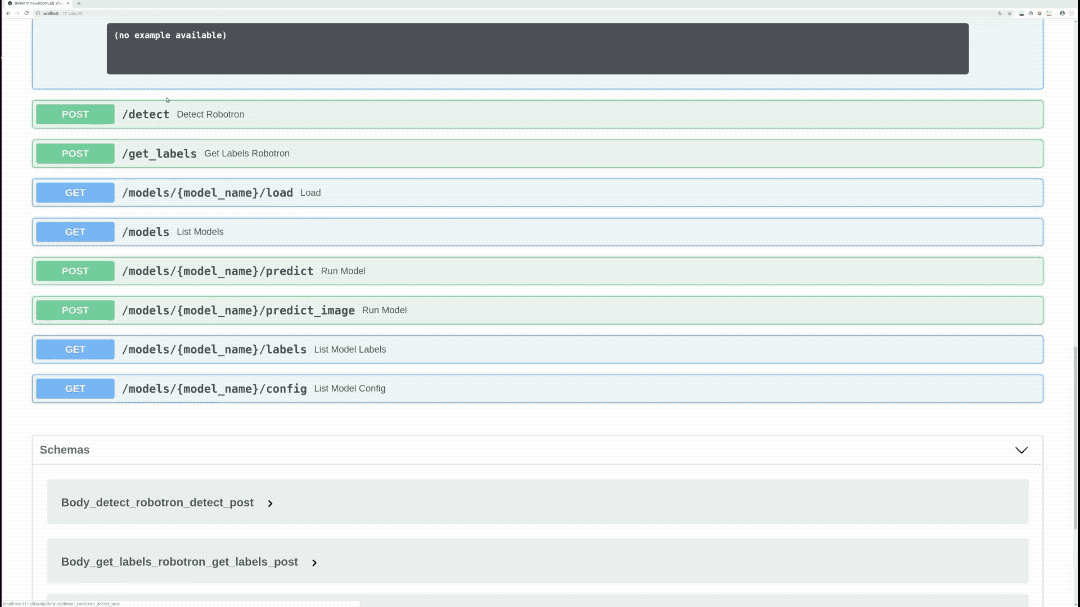Click the '(no example available)' example box
This screenshot has height=607, width=1080.
(x=537, y=49)
